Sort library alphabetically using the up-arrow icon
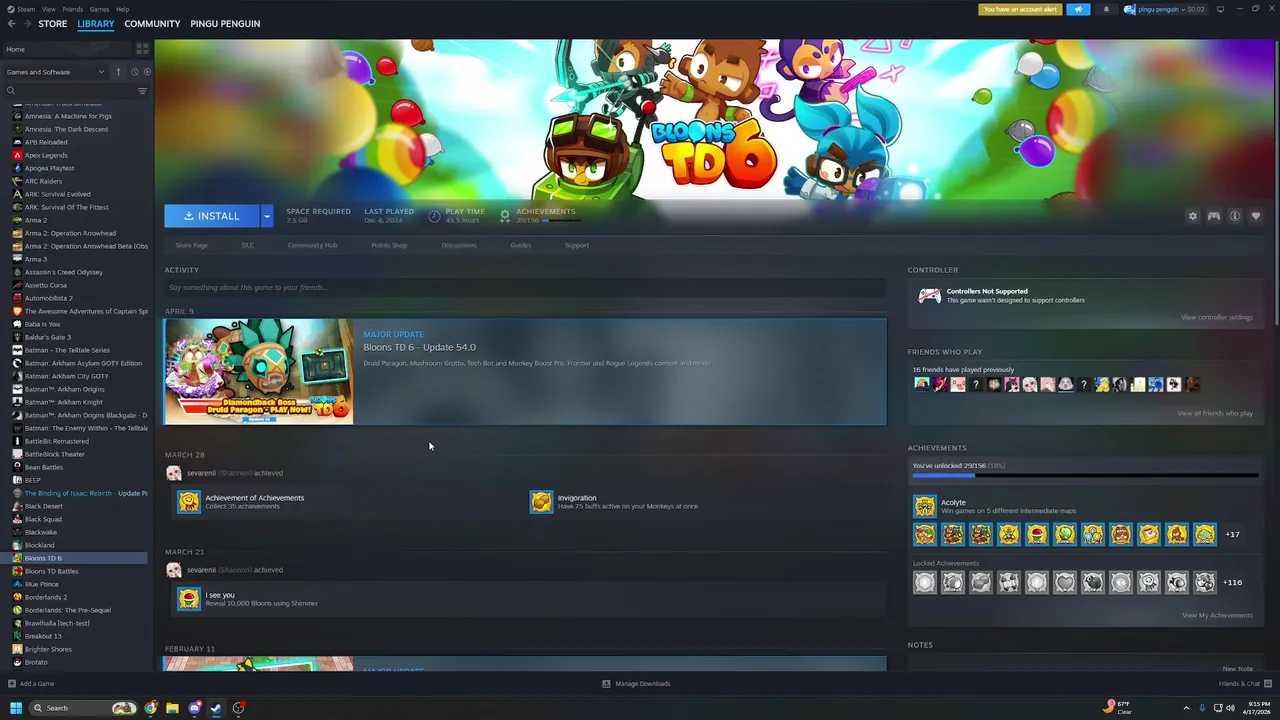Image resolution: width=1280 pixels, height=720 pixels. click(x=118, y=72)
